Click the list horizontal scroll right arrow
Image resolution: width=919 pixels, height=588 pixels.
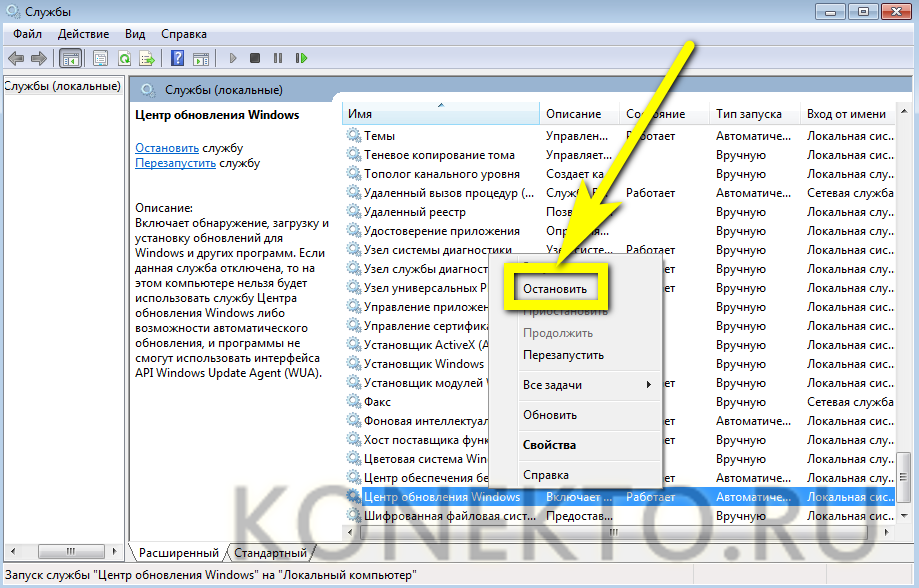tap(887, 532)
